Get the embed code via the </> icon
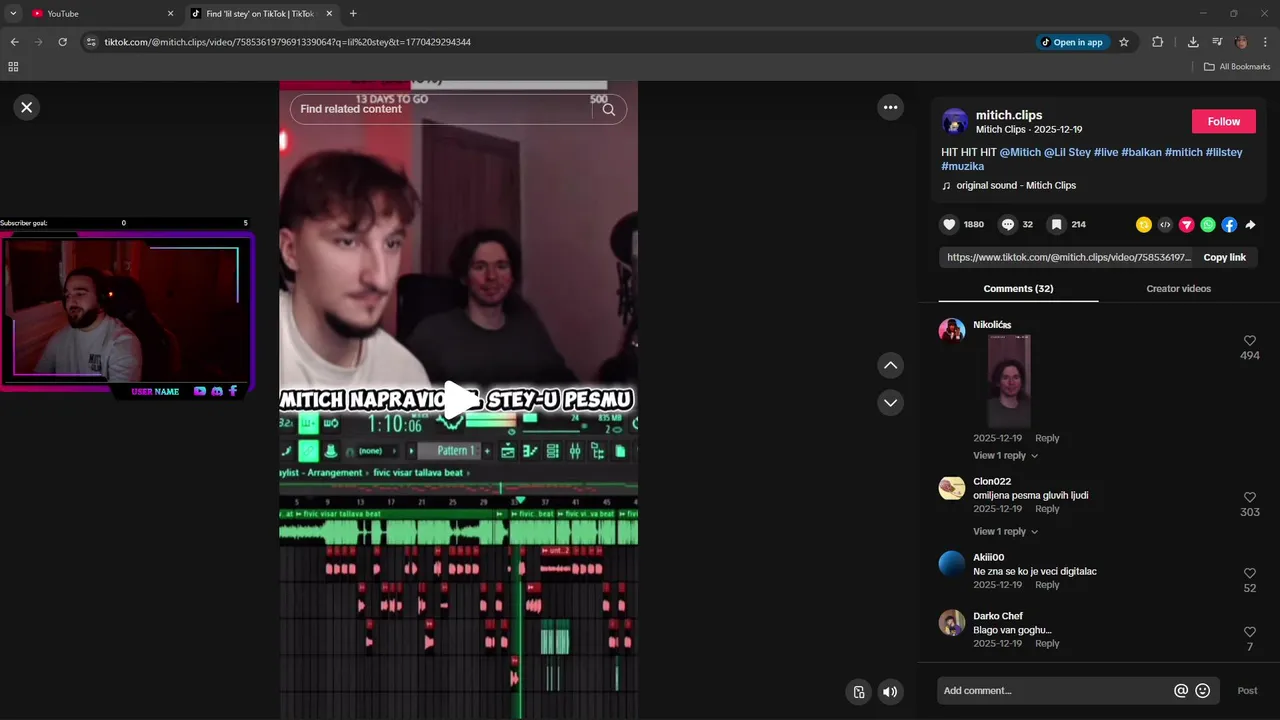 click(1165, 225)
